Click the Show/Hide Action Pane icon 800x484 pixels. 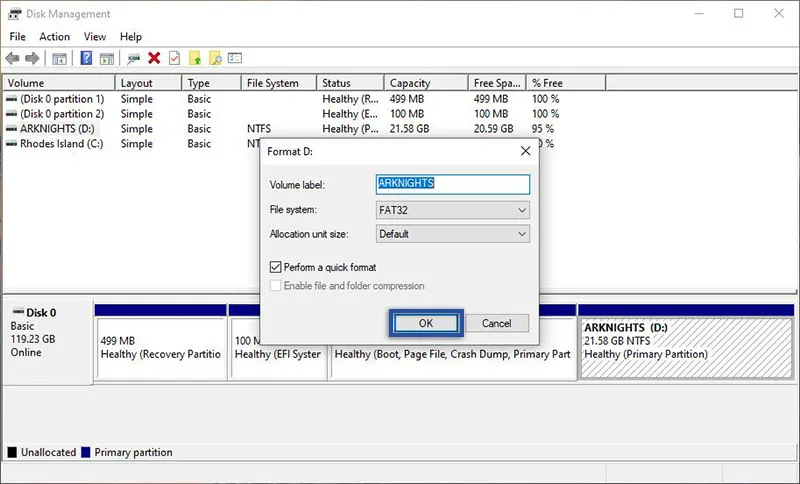tap(107, 59)
